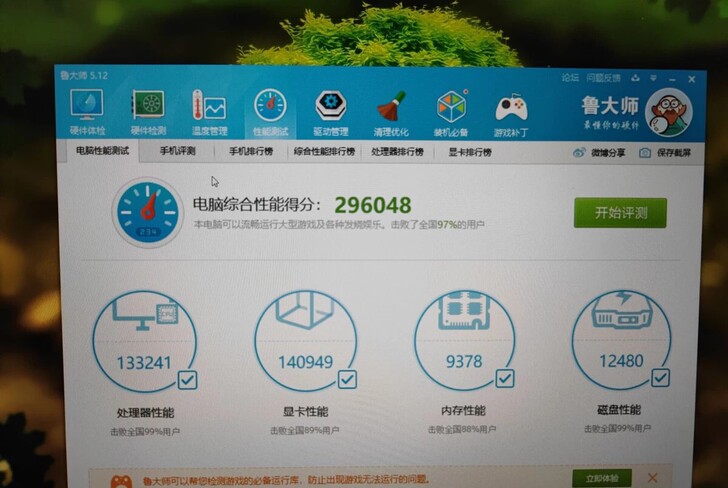Click the processor score 133241
This screenshot has height=488, width=728.
click(144, 363)
